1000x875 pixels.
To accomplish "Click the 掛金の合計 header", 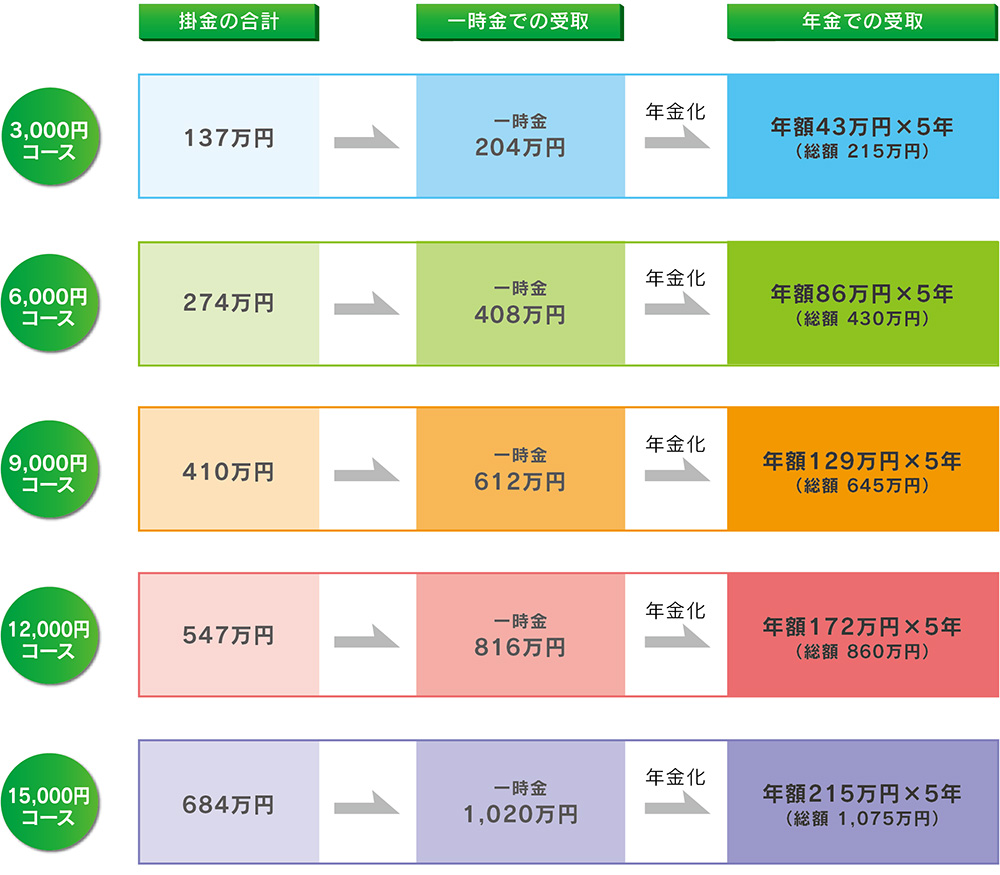I will pyautogui.click(x=228, y=22).
